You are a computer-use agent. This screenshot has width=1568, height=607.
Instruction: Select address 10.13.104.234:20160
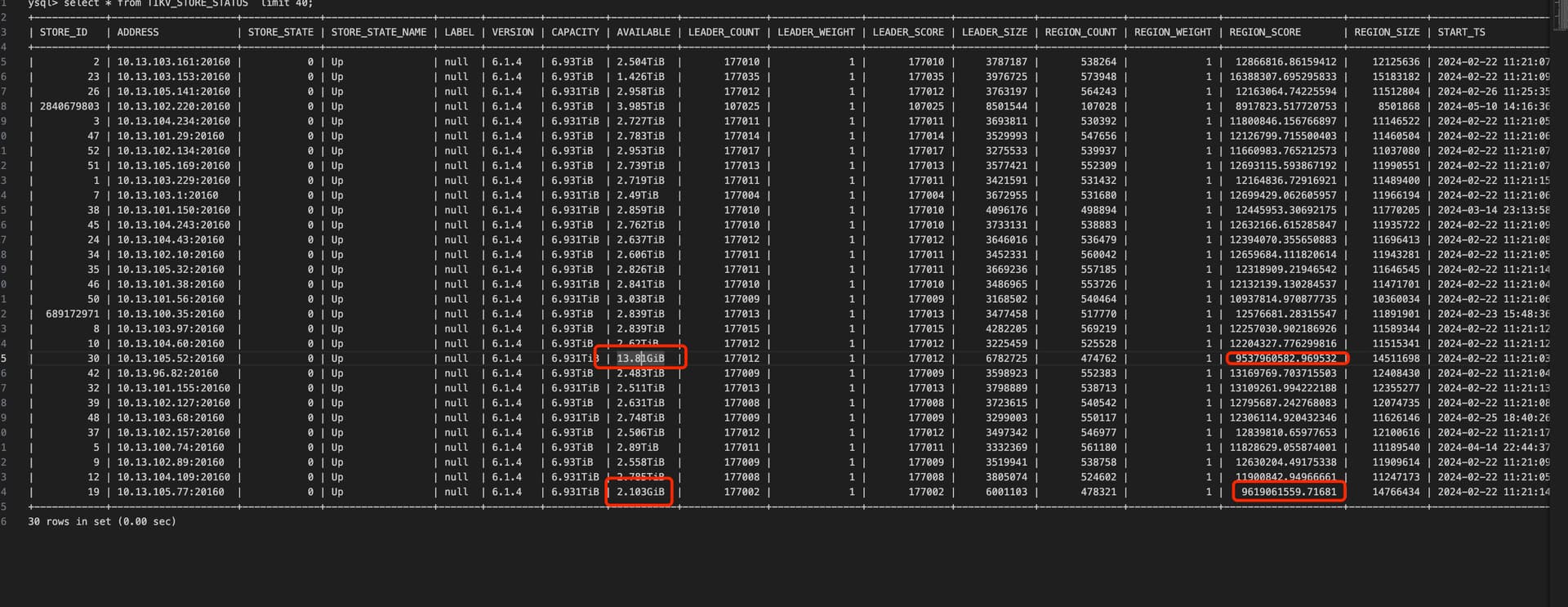[x=173, y=121]
